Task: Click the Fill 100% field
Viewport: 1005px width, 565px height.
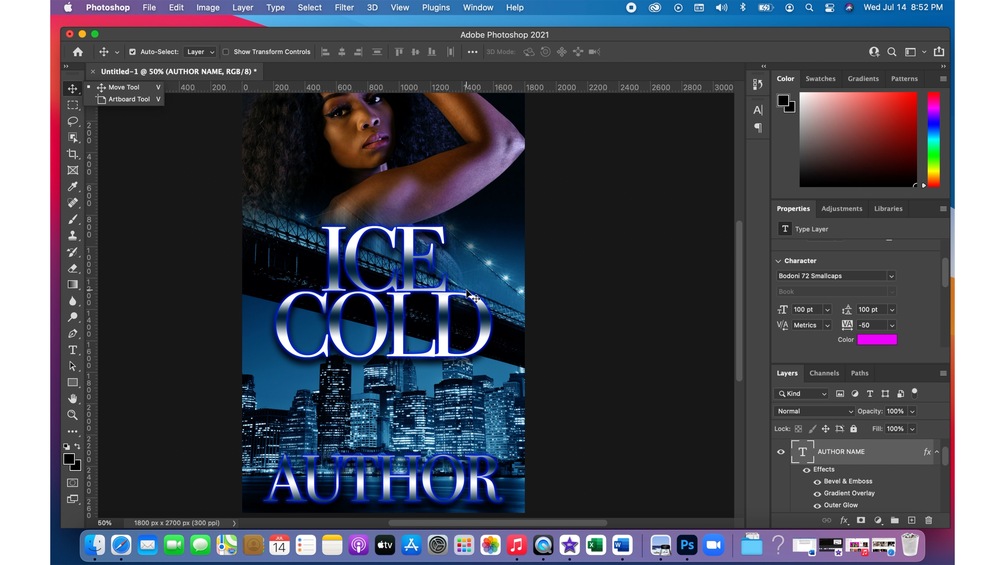Action: [895, 429]
